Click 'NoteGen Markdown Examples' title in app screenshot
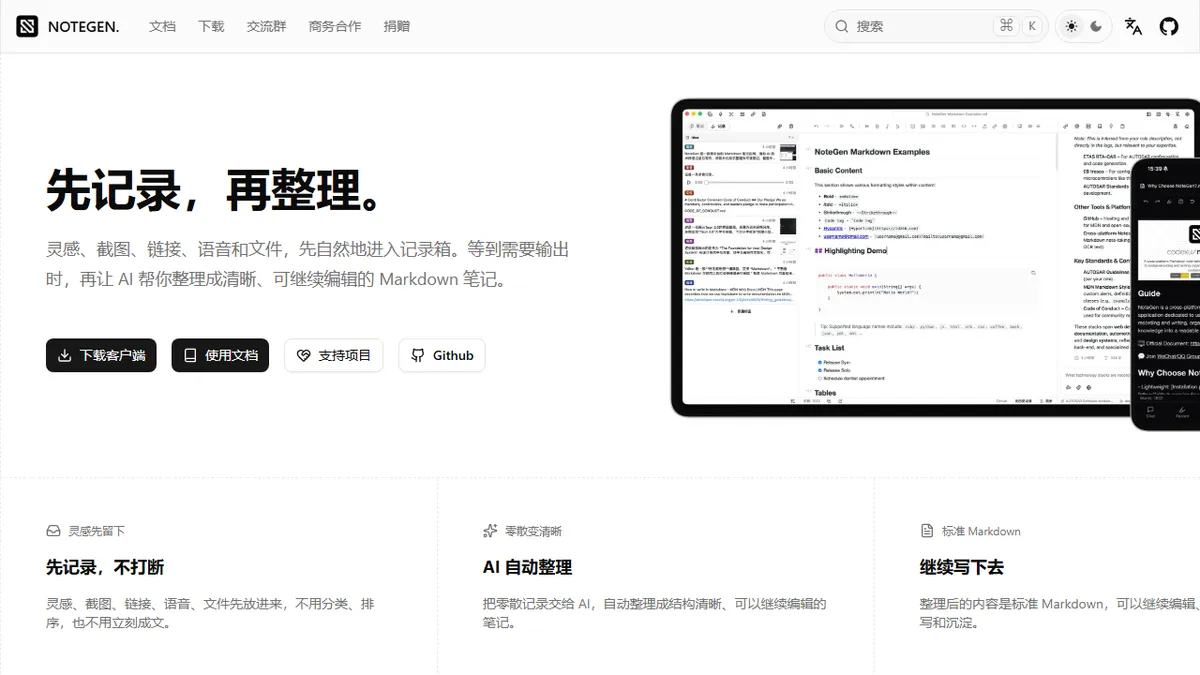This screenshot has width=1200, height=675. tap(872, 152)
